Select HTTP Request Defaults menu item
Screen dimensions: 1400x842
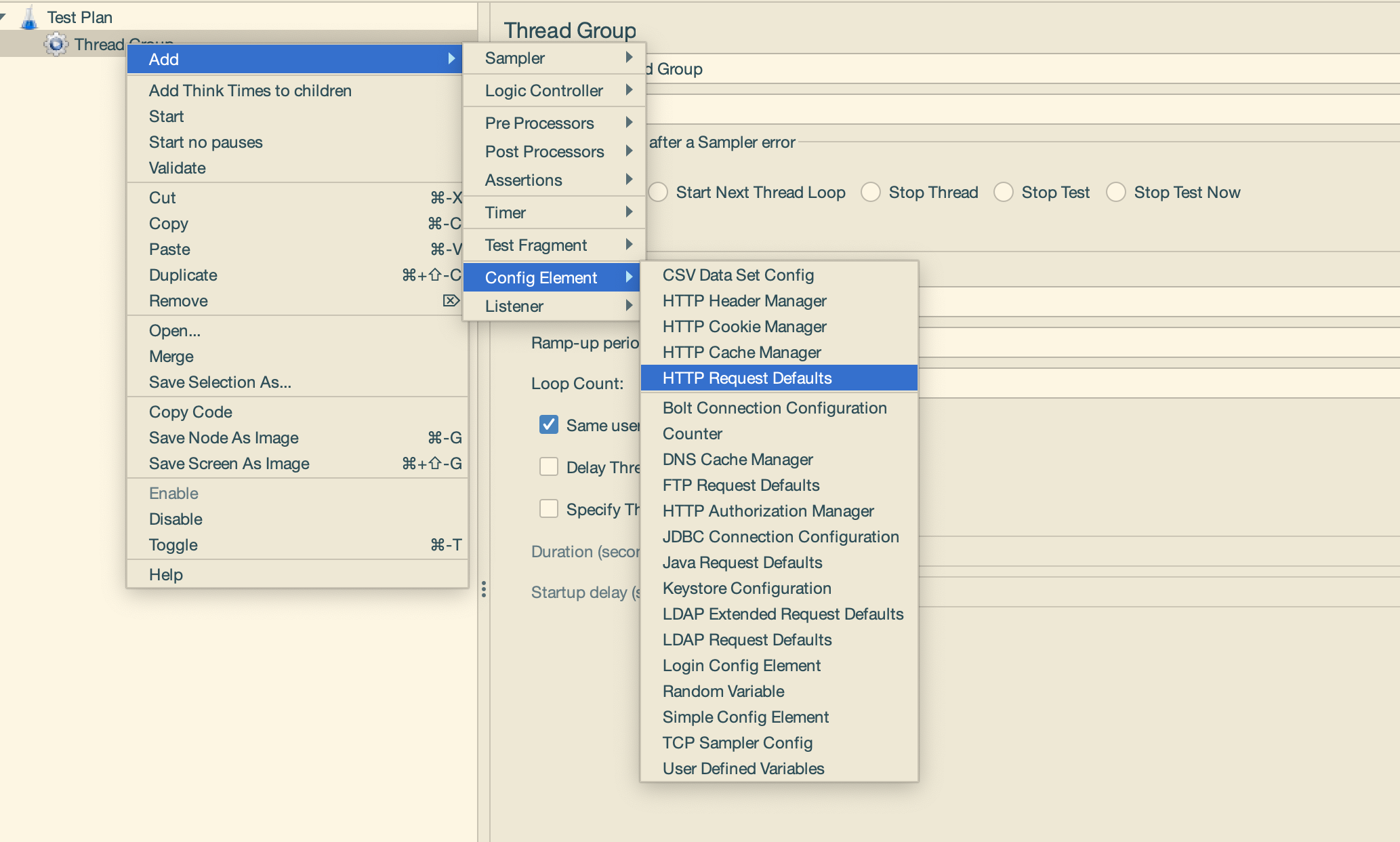[747, 378]
